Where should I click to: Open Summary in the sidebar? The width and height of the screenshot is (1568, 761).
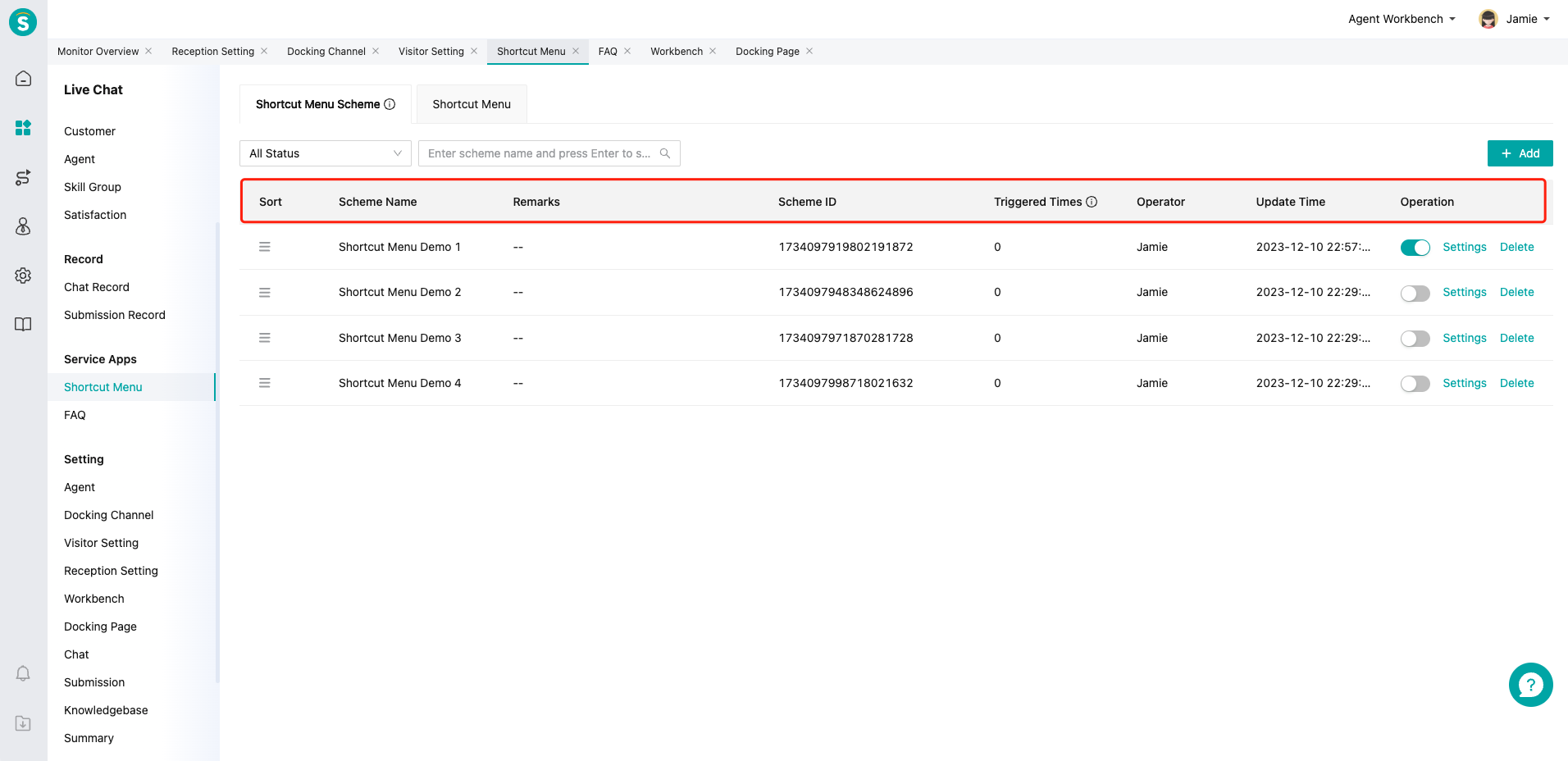[89, 738]
